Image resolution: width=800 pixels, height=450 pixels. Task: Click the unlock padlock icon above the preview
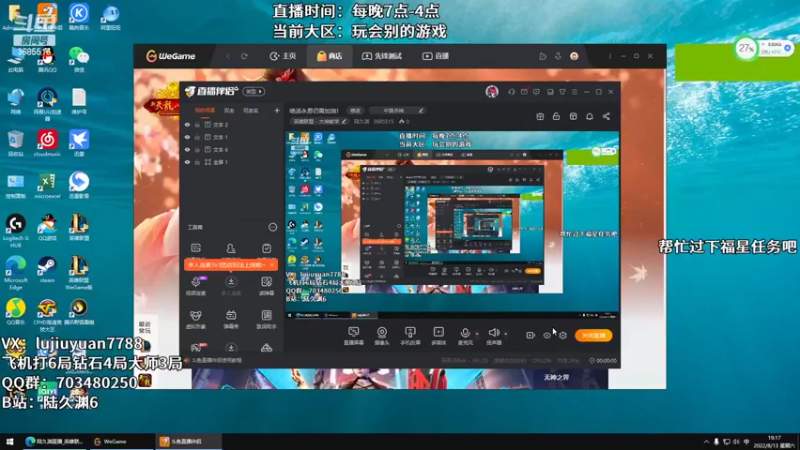(556, 116)
